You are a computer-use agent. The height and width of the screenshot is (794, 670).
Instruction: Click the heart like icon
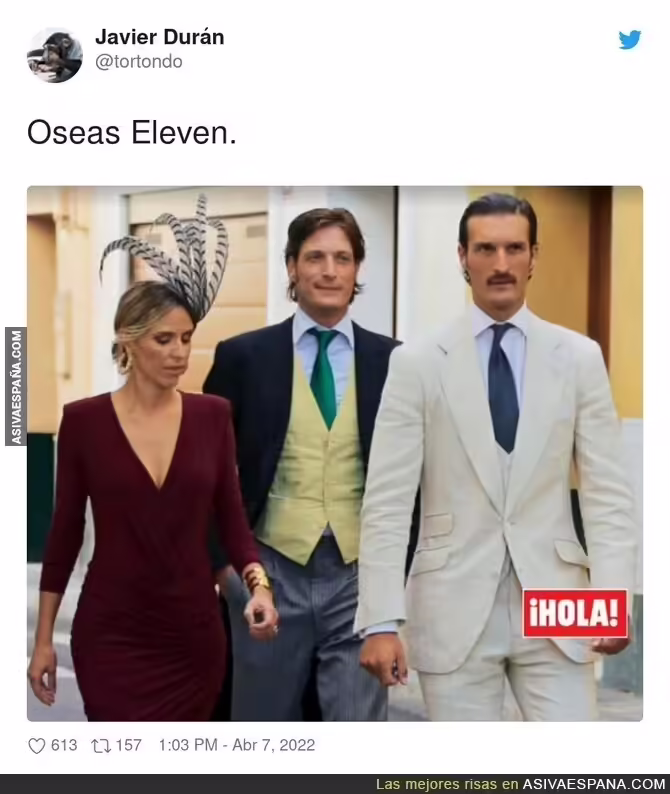click(36, 745)
